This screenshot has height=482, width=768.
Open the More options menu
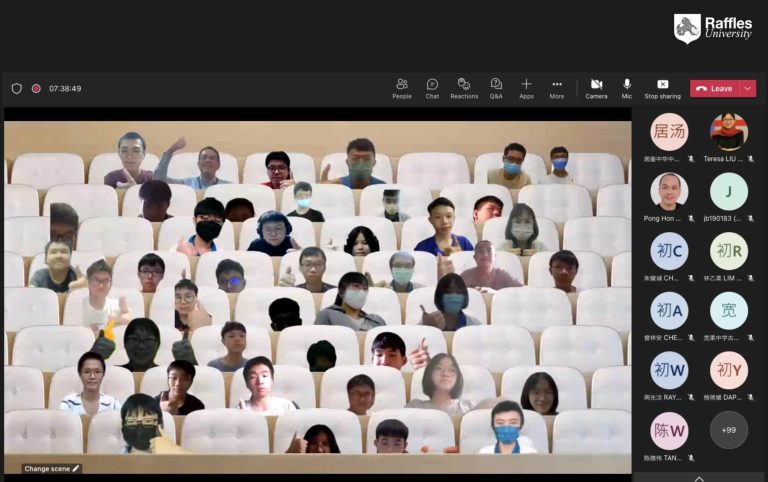coord(557,88)
